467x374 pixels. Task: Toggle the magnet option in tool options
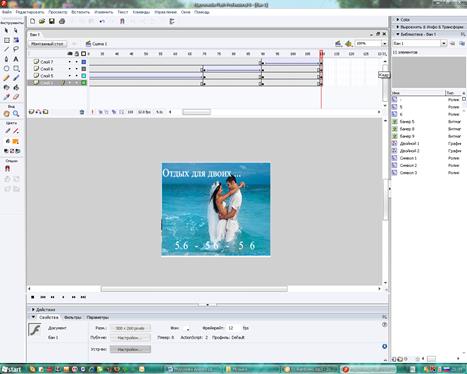(x=7, y=169)
